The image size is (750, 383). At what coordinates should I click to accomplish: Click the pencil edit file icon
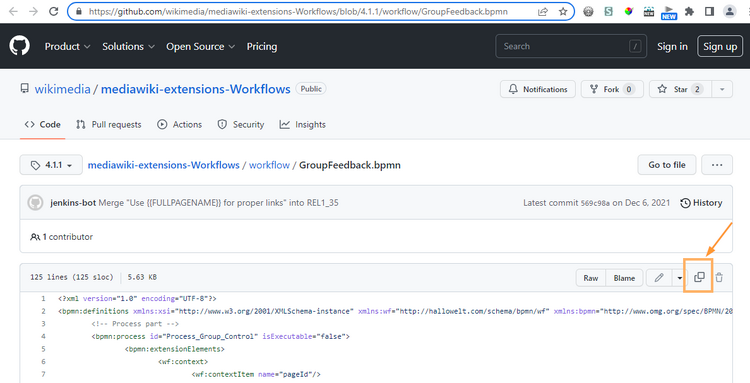pos(659,277)
